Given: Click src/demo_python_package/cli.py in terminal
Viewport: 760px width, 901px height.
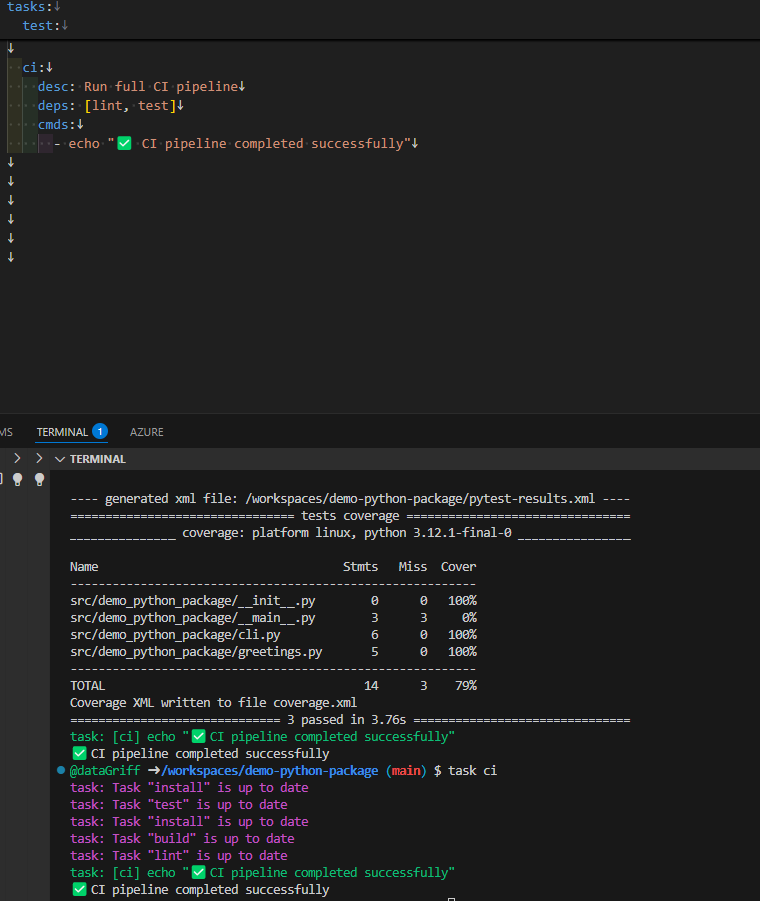Looking at the screenshot, I should 175,635.
